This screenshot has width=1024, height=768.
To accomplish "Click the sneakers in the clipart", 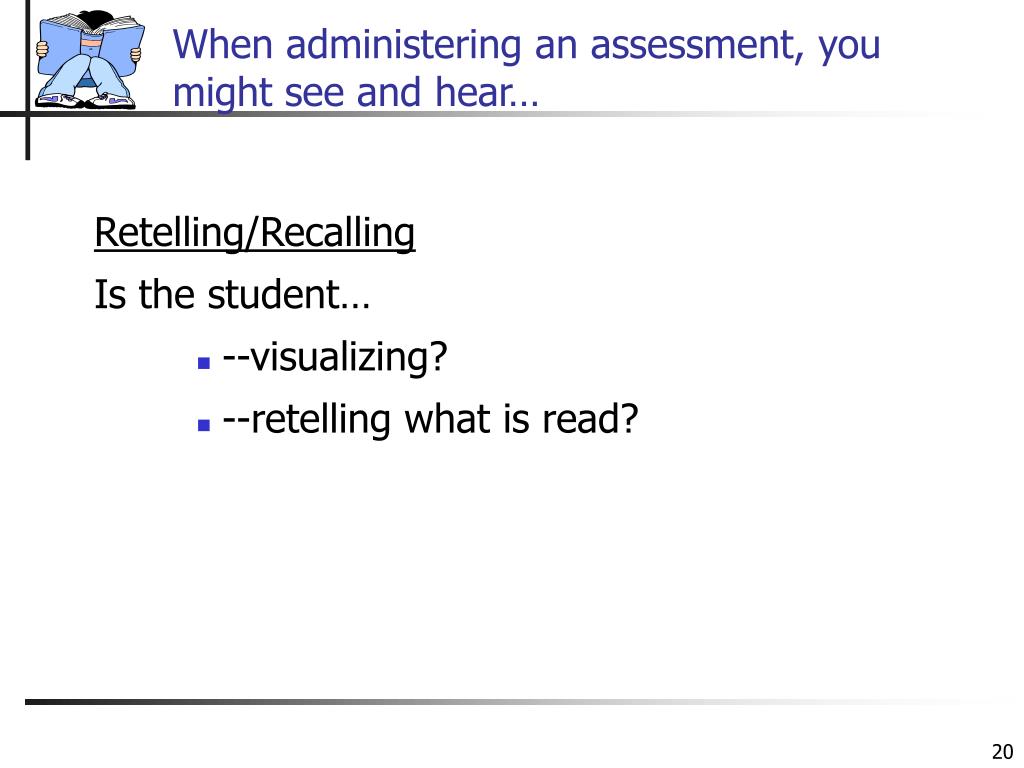I will pyautogui.click(x=86, y=101).
